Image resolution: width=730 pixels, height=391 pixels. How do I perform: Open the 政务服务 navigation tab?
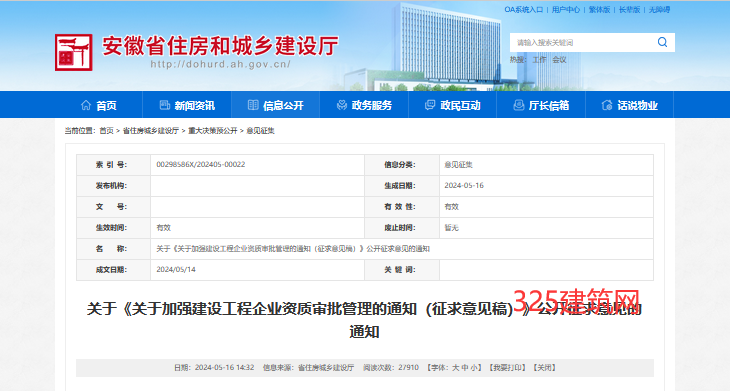click(364, 105)
